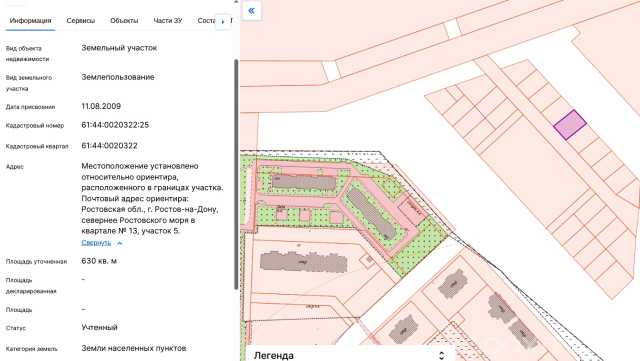
Task: Click the address text block
Action: point(152,198)
